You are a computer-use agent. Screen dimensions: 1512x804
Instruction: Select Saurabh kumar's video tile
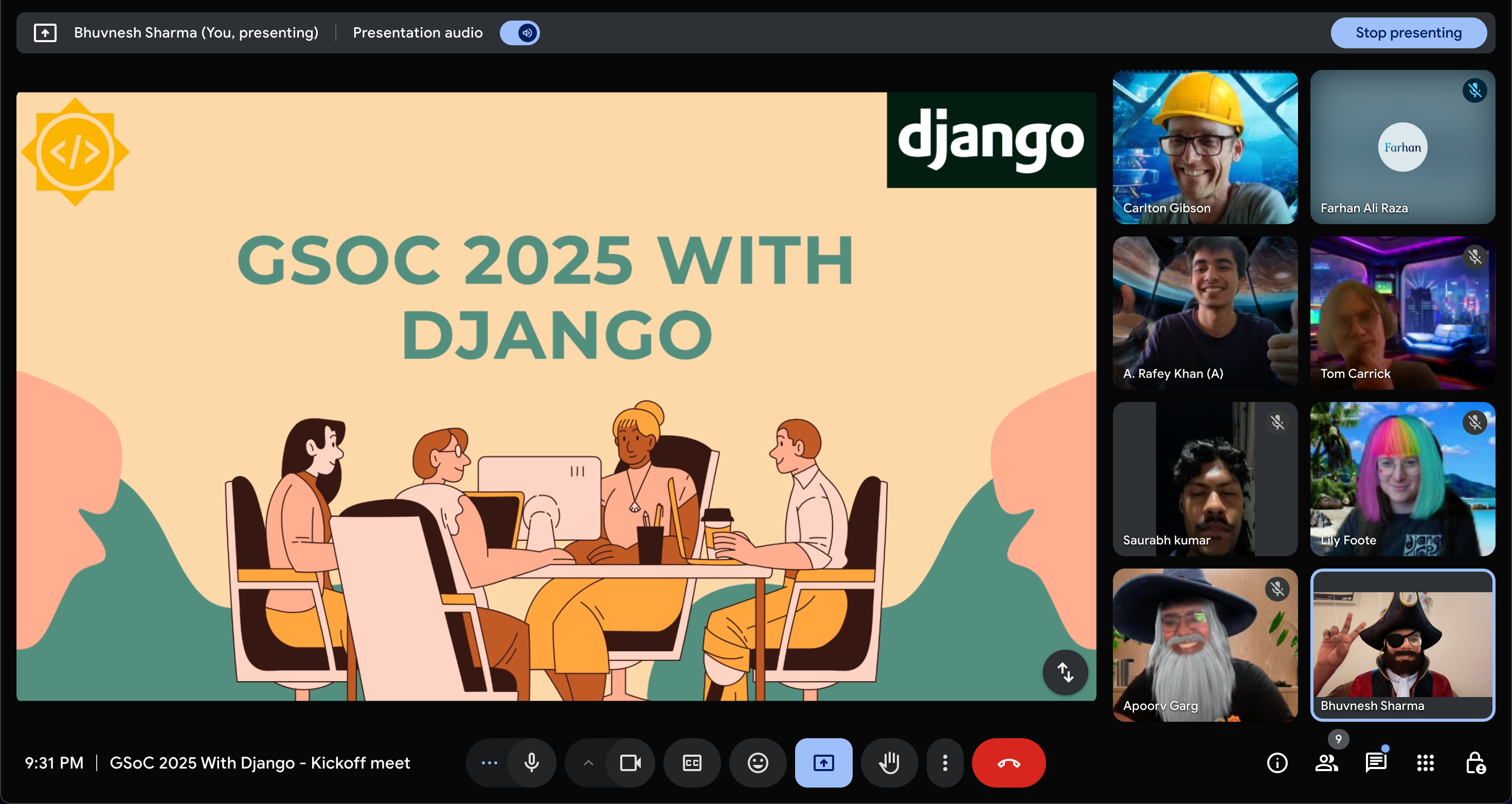[1205, 479]
